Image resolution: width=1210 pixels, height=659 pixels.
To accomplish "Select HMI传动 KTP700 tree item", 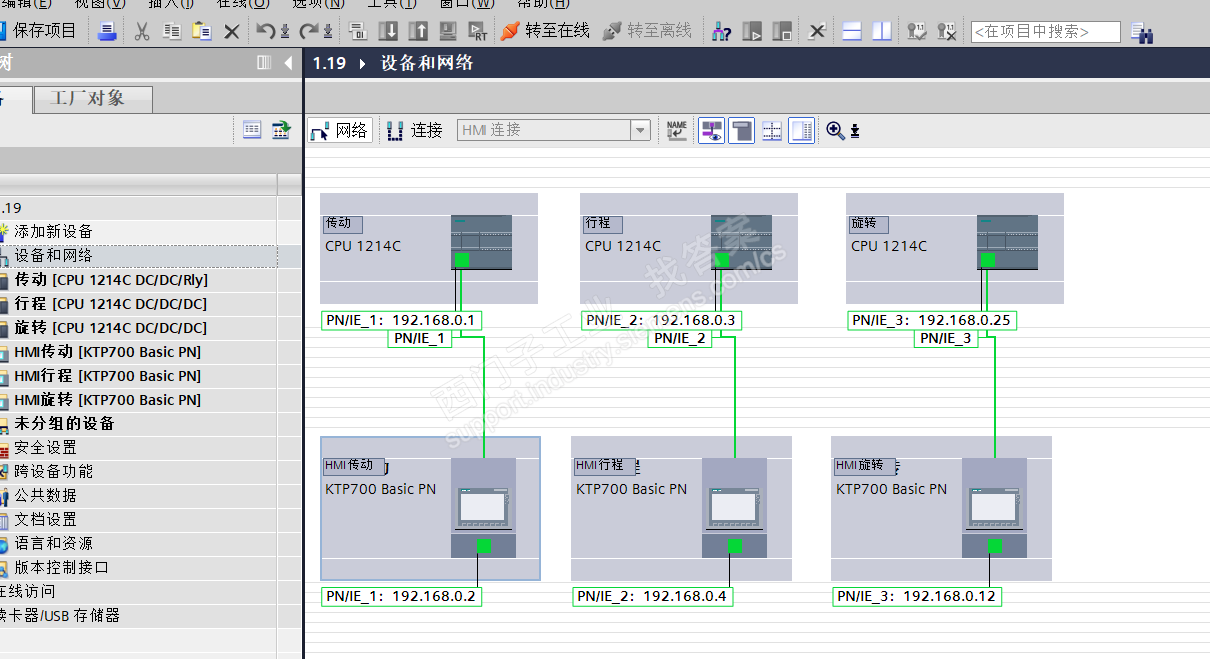I will (x=107, y=351).
